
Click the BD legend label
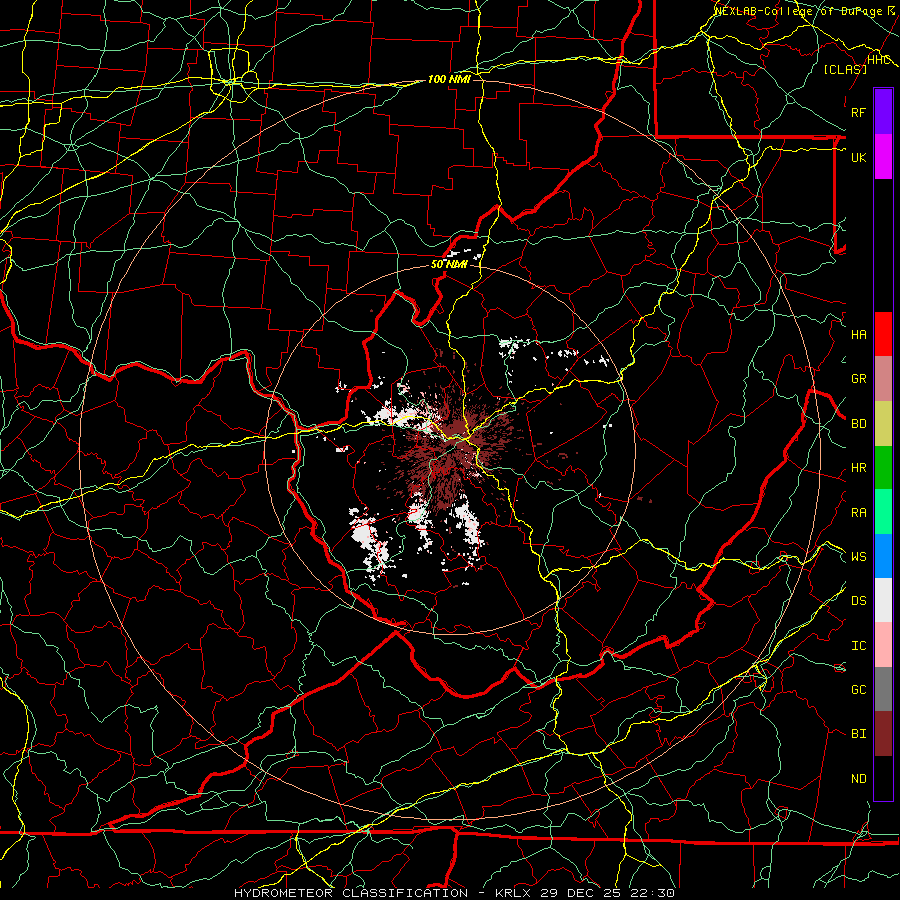858,424
